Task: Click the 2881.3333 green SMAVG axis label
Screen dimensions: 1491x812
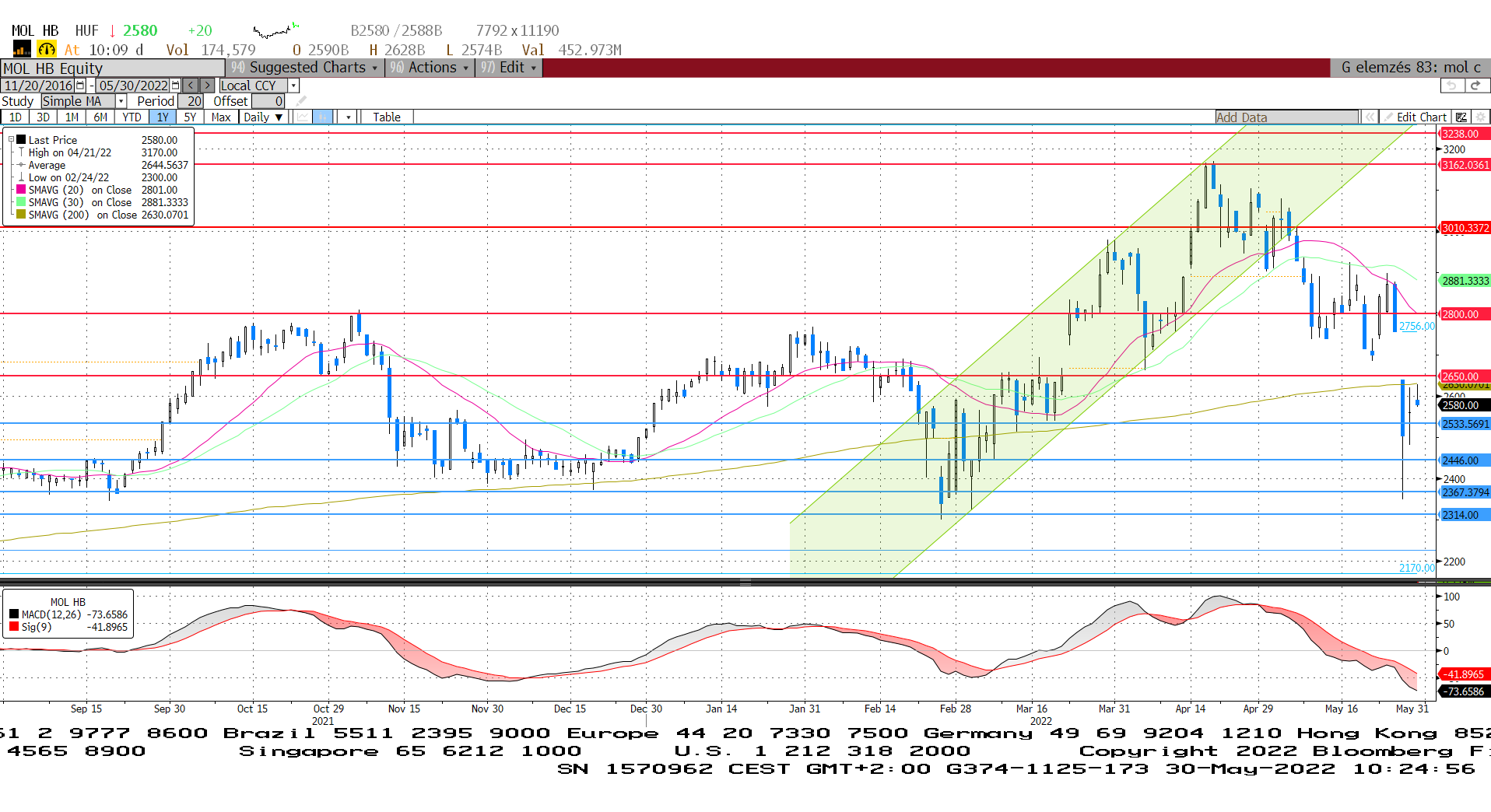Action: pyautogui.click(x=1465, y=281)
